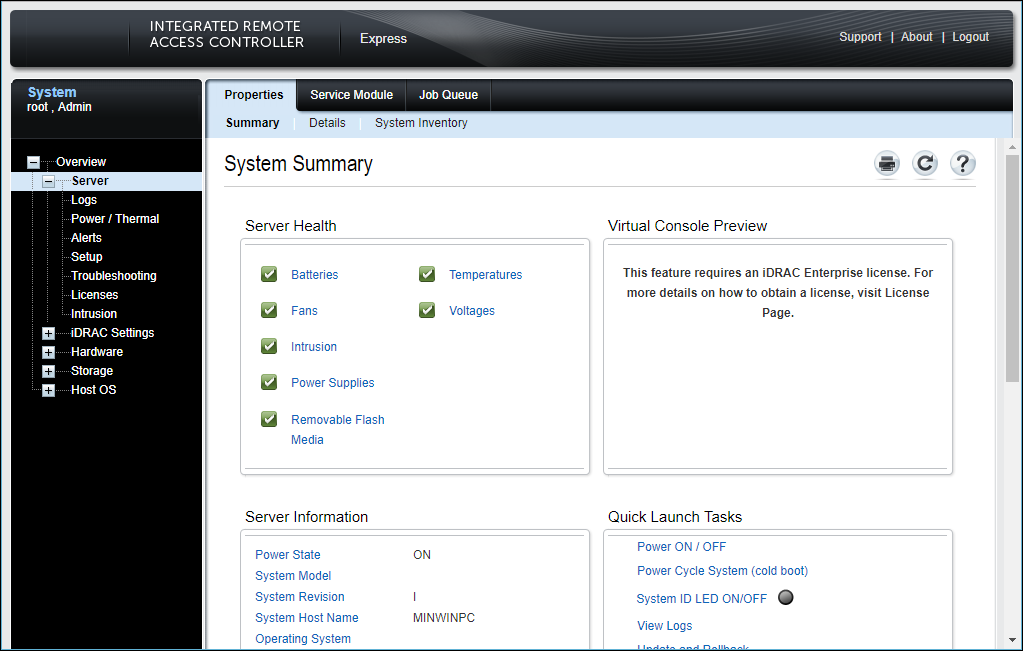Open the help question mark icon
This screenshot has height=651, width=1023.
[962, 163]
